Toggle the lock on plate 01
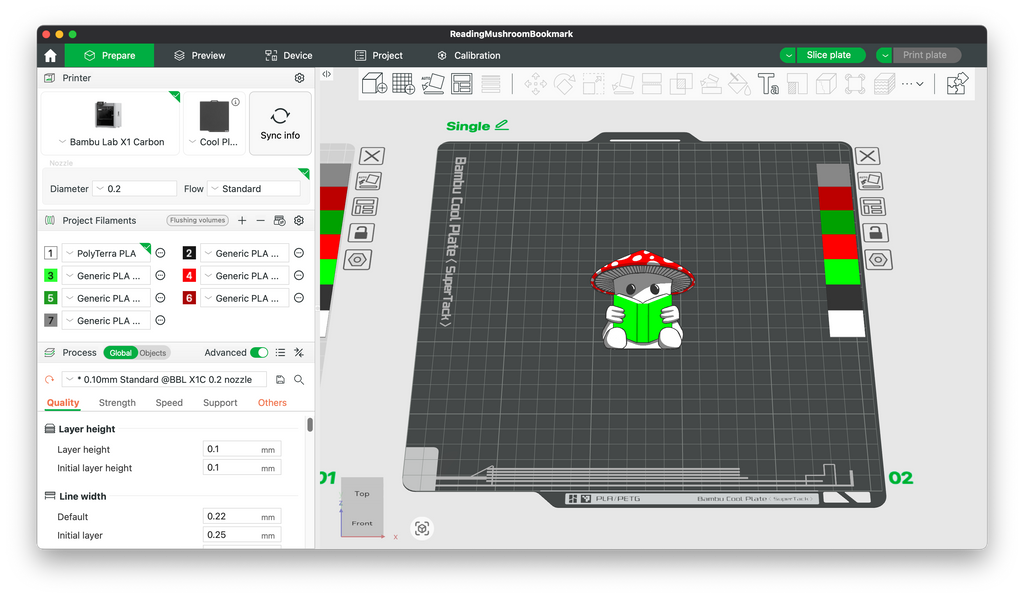Viewport: 1024px width, 598px height. [361, 232]
